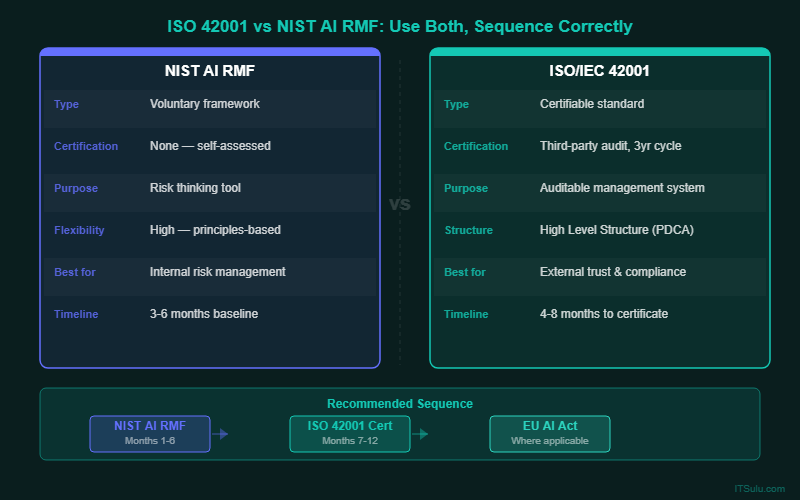Select the ISO/IEC 42001 panel heading
Screen dimensions: 800x500
pos(599,70)
